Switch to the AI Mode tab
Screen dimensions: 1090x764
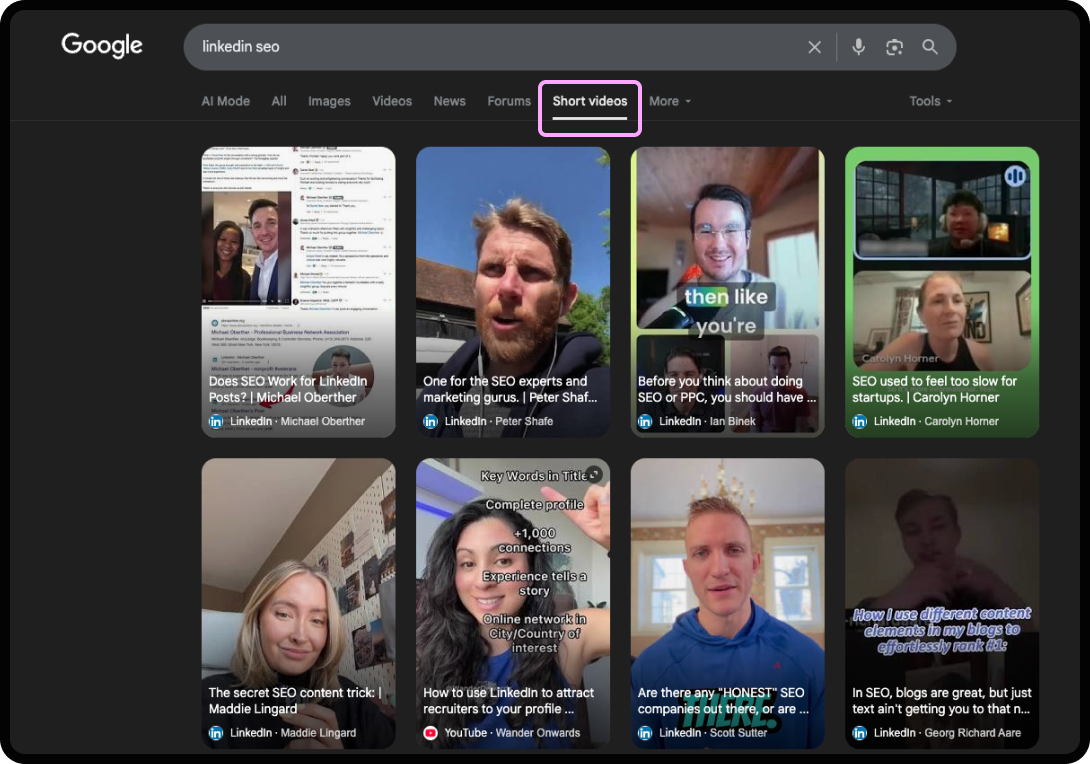[225, 101]
